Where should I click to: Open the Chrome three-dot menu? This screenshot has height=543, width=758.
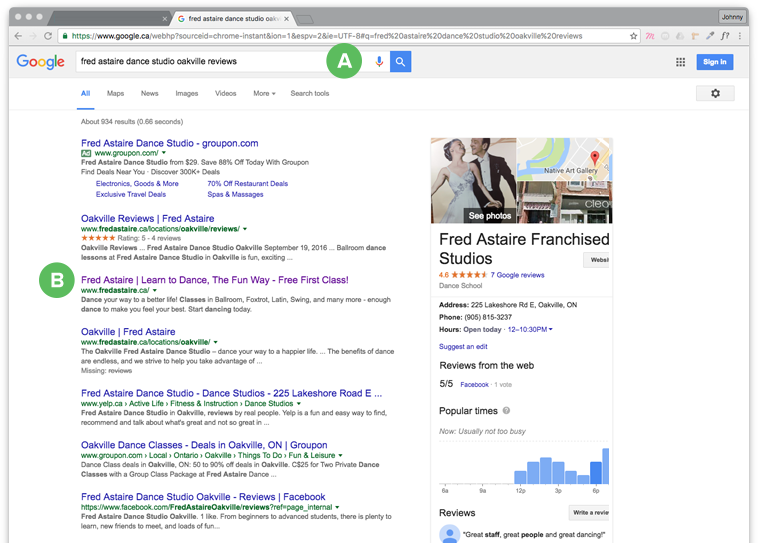740,36
